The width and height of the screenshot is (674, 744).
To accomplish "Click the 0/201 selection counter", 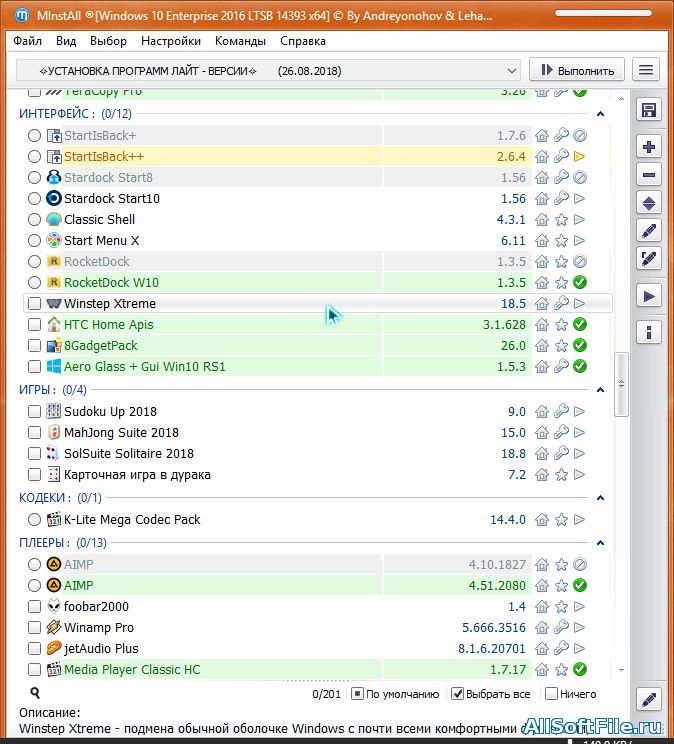I will [x=327, y=694].
